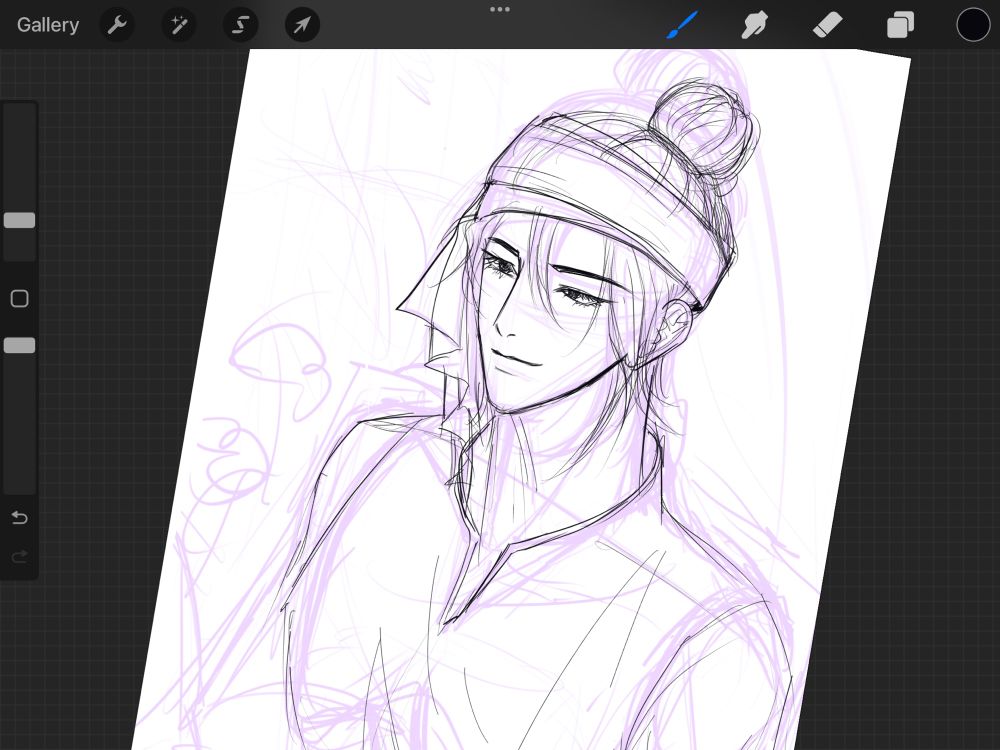This screenshot has width=1000, height=750.
Task: Tap the brush opacity slider handle
Action: (20, 345)
